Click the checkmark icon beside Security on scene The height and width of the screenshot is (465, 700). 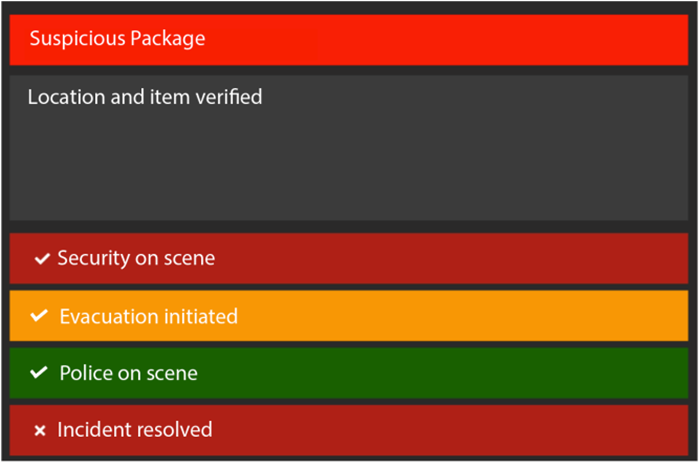point(42,258)
